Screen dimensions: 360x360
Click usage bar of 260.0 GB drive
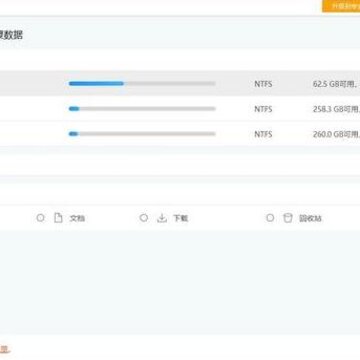(x=142, y=134)
